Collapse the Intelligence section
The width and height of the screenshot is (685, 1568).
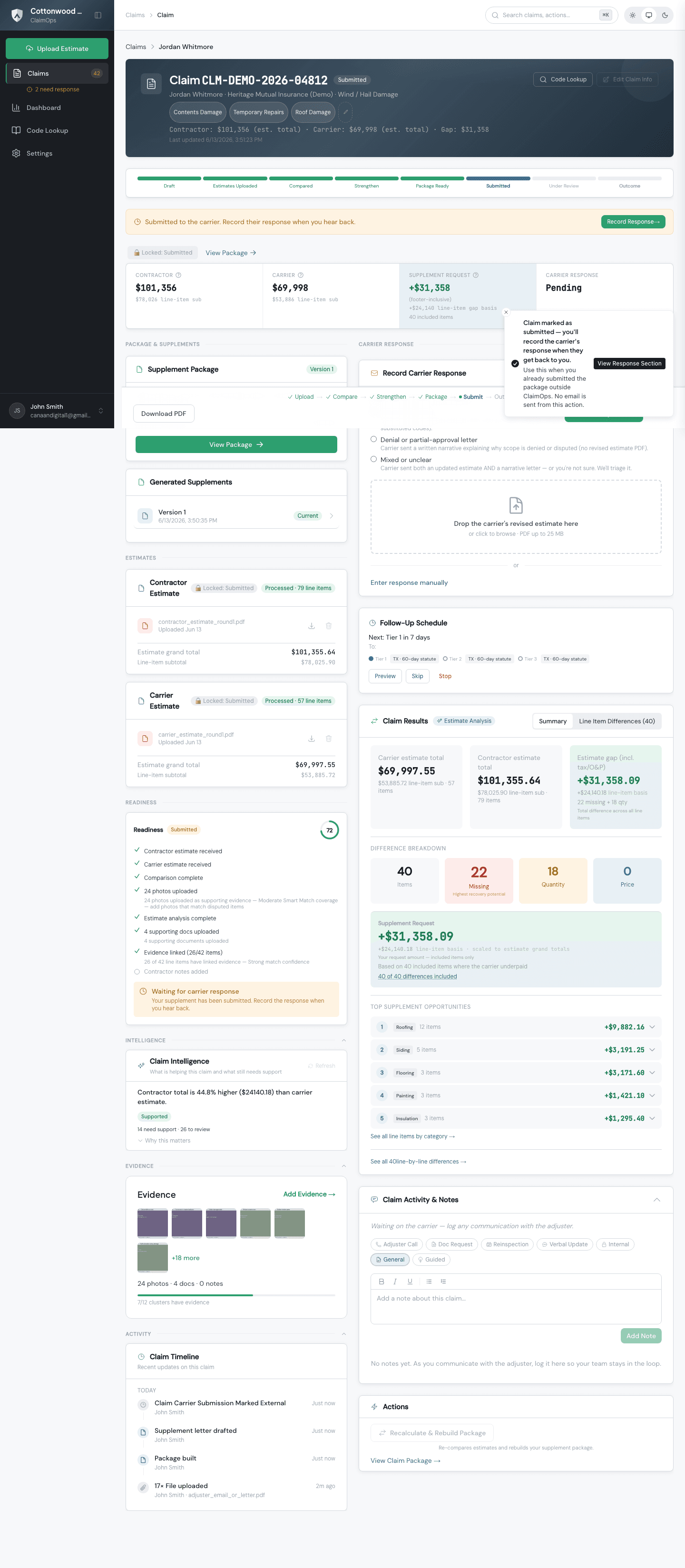point(344,1040)
